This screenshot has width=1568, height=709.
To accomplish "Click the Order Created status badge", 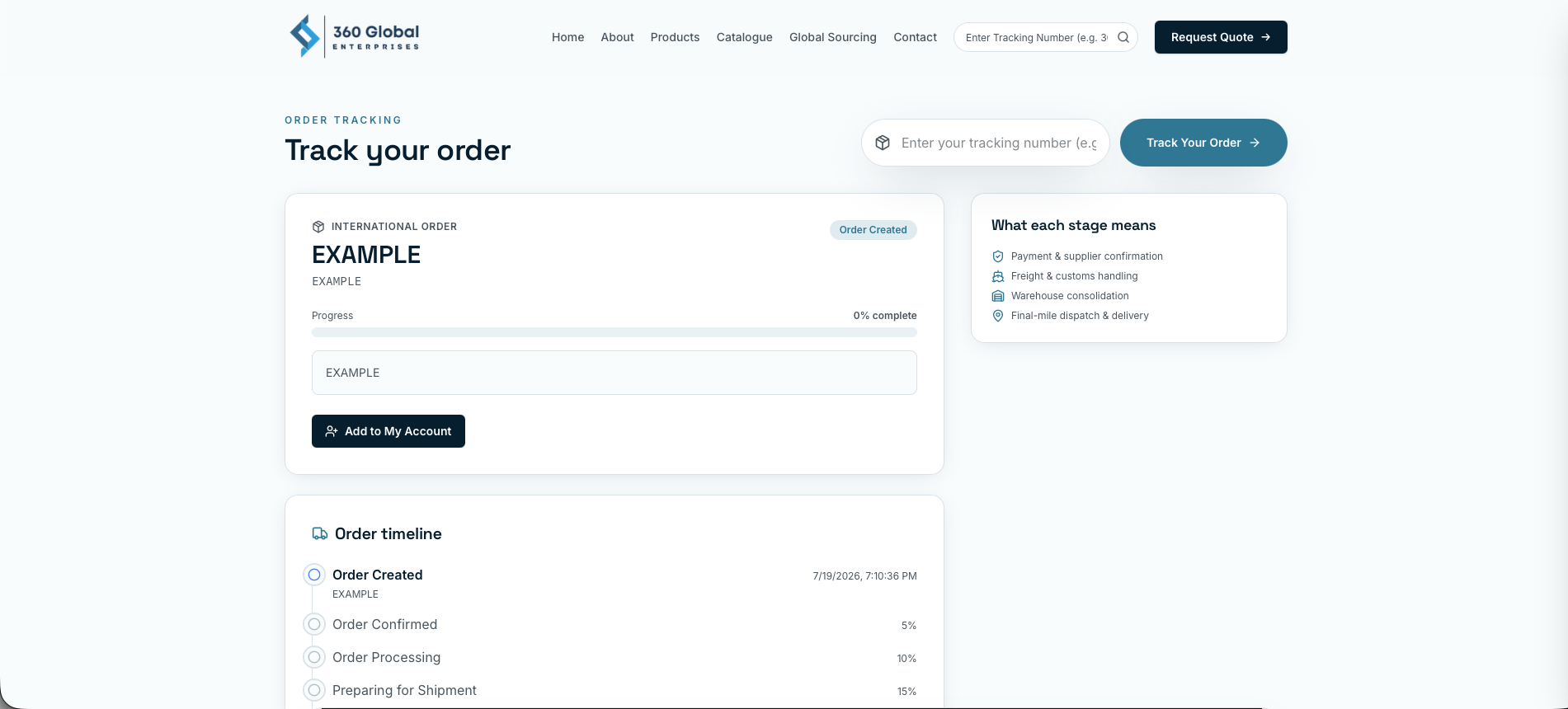I will pyautogui.click(x=873, y=230).
